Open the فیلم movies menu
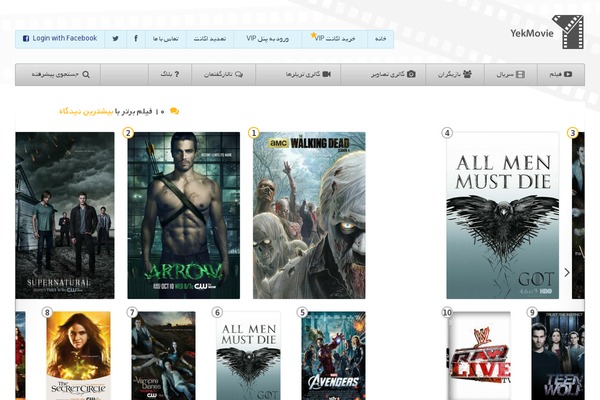Screen dimensions: 600x400 click(561, 74)
